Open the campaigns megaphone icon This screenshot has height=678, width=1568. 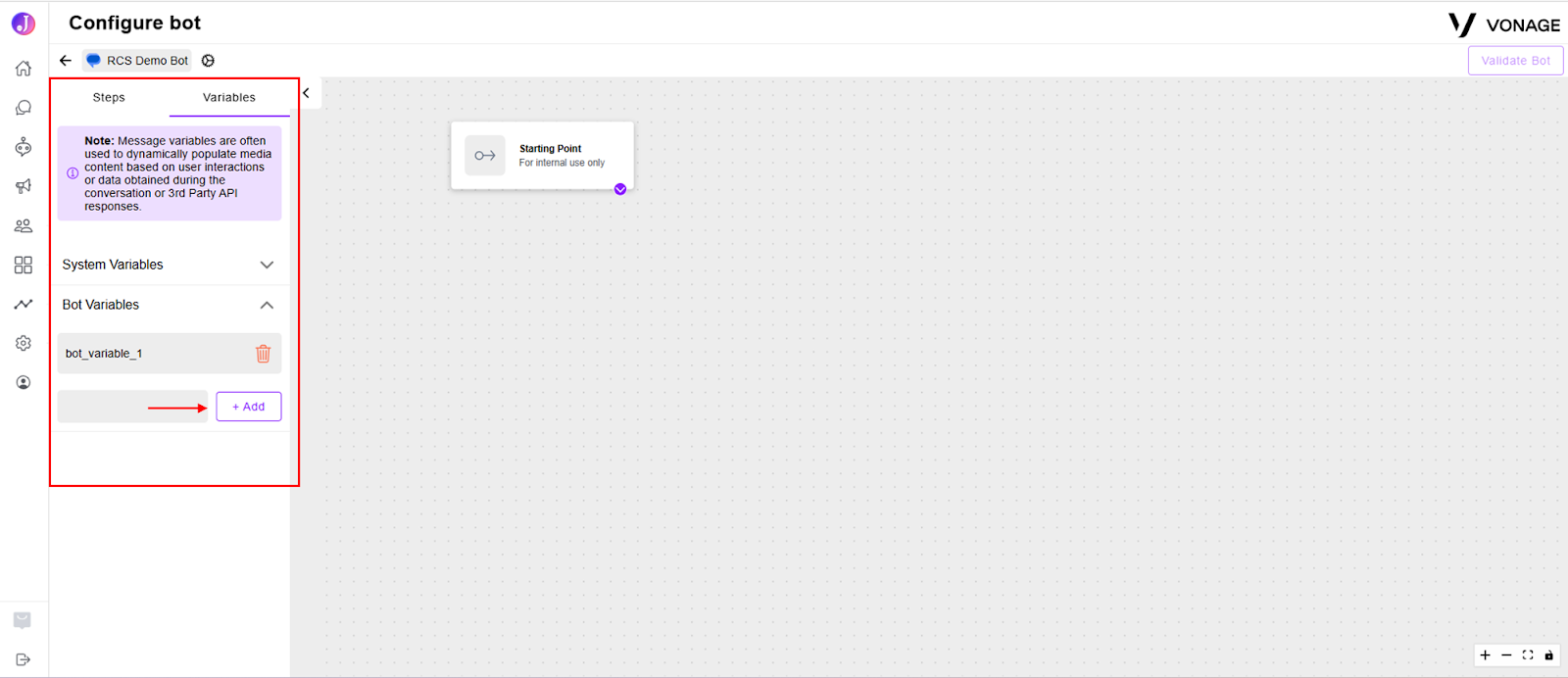(24, 186)
